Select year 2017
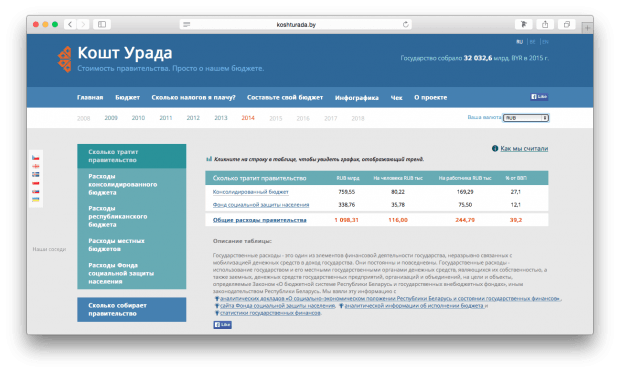 (331, 118)
